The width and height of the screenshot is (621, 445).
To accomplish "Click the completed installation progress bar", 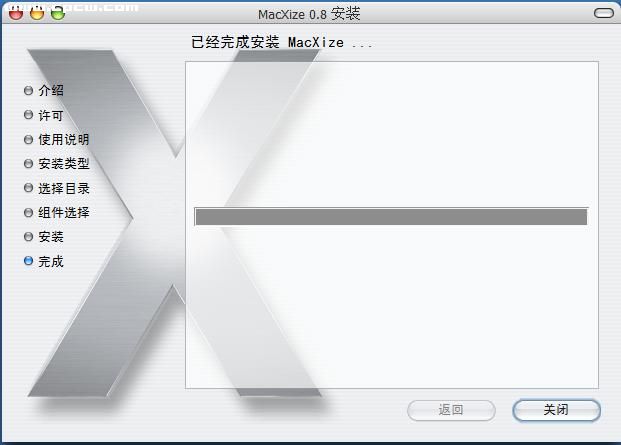I will point(391,217).
